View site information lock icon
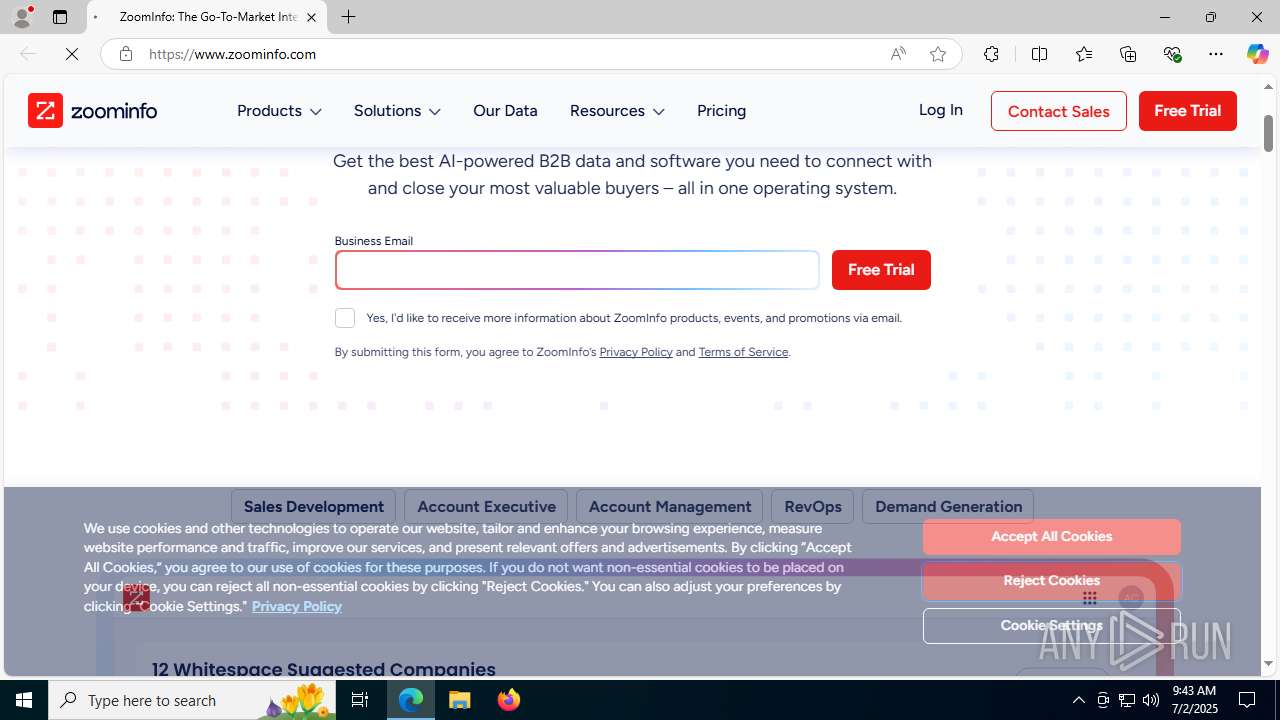This screenshot has height=720, width=1280. pos(125,54)
